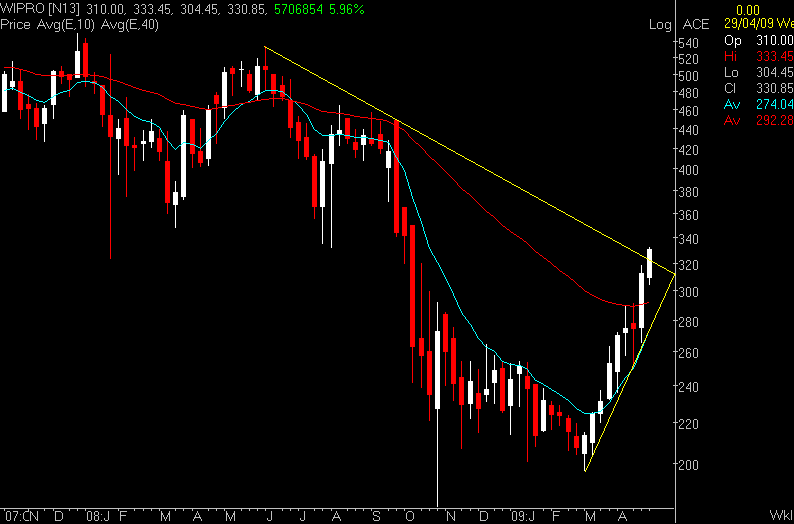Click the Lo 304.45 value
794x524 pixels.
click(x=775, y=72)
